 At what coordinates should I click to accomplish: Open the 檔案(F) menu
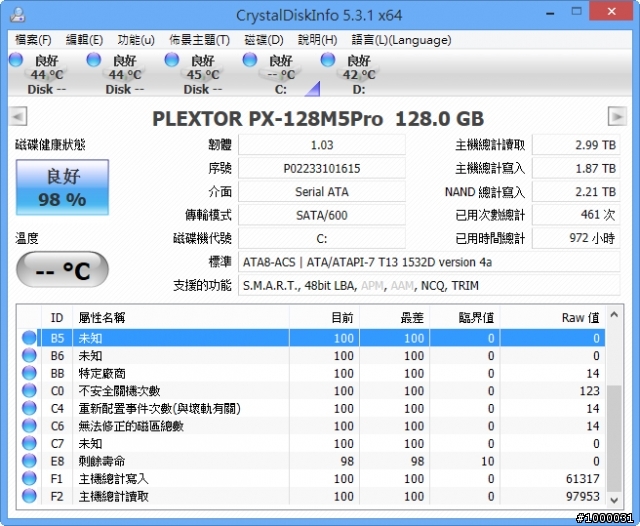pos(33,40)
